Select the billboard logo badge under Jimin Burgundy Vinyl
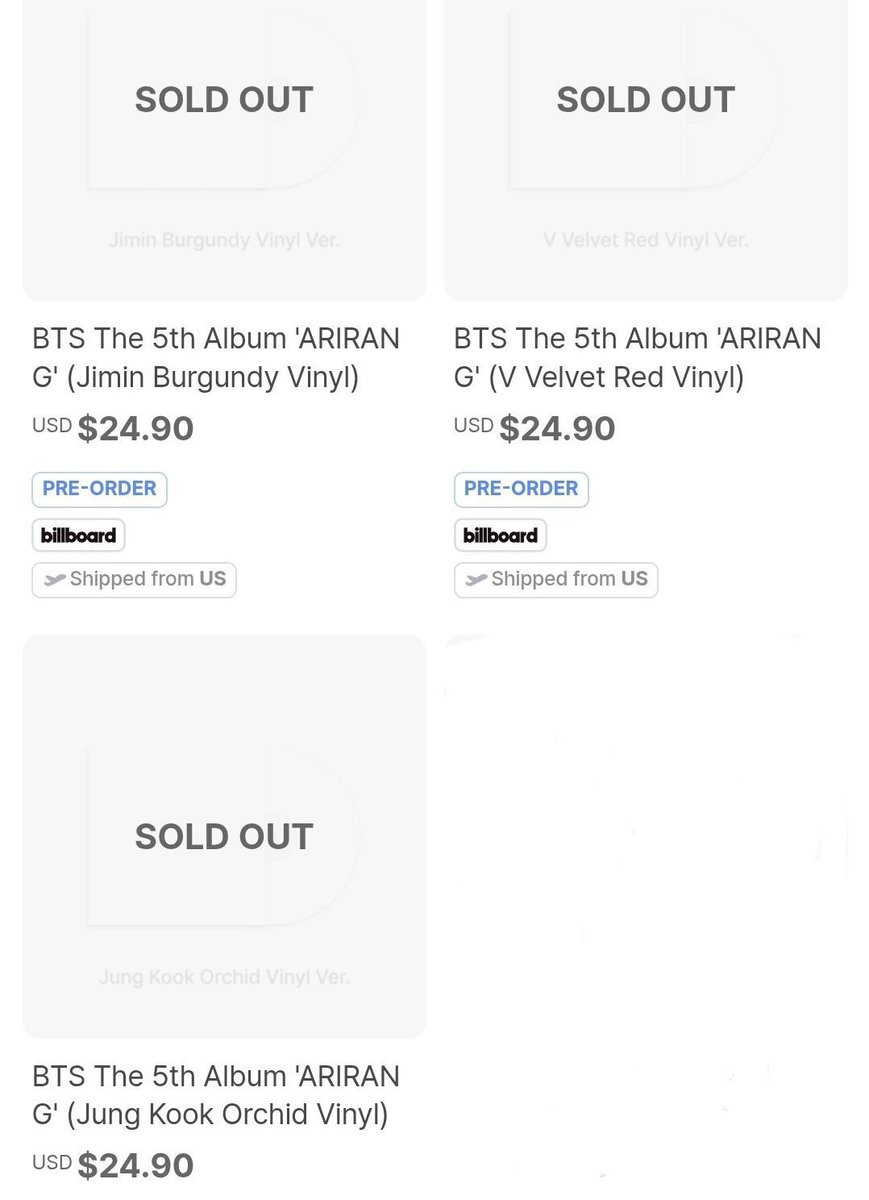This screenshot has height=1200, width=869. click(78, 535)
